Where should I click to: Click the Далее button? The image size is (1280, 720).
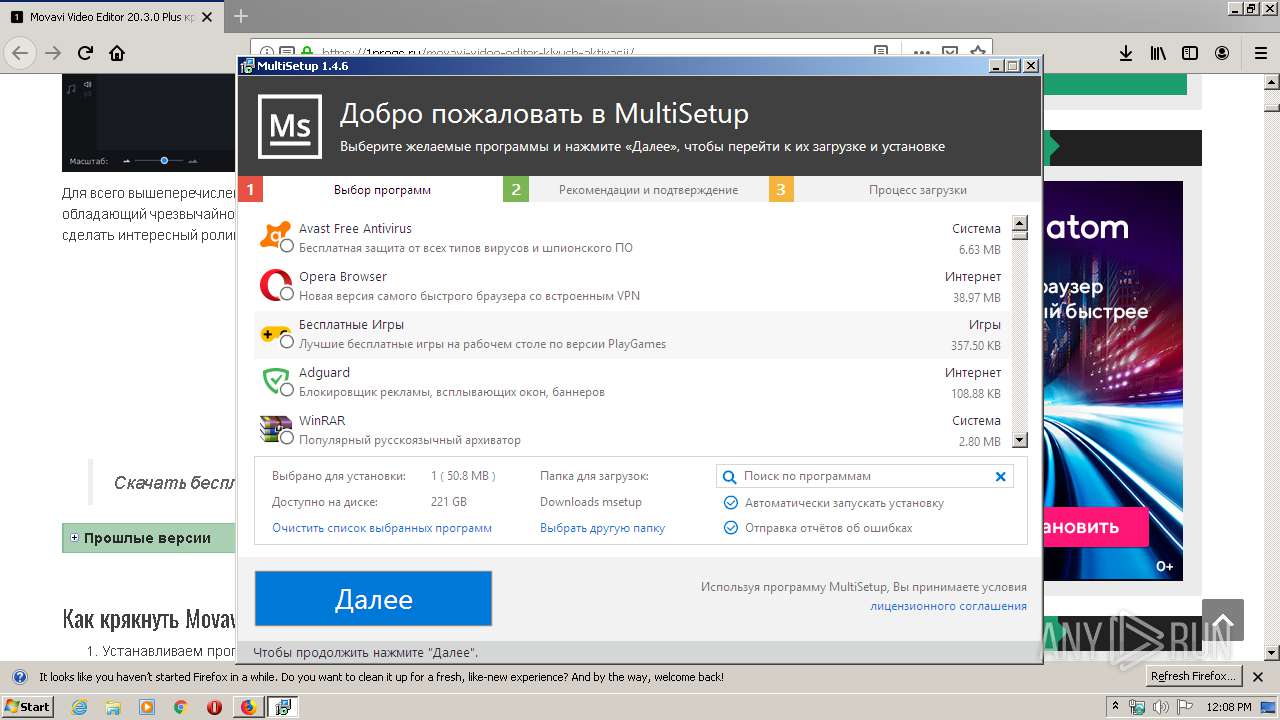(x=373, y=599)
